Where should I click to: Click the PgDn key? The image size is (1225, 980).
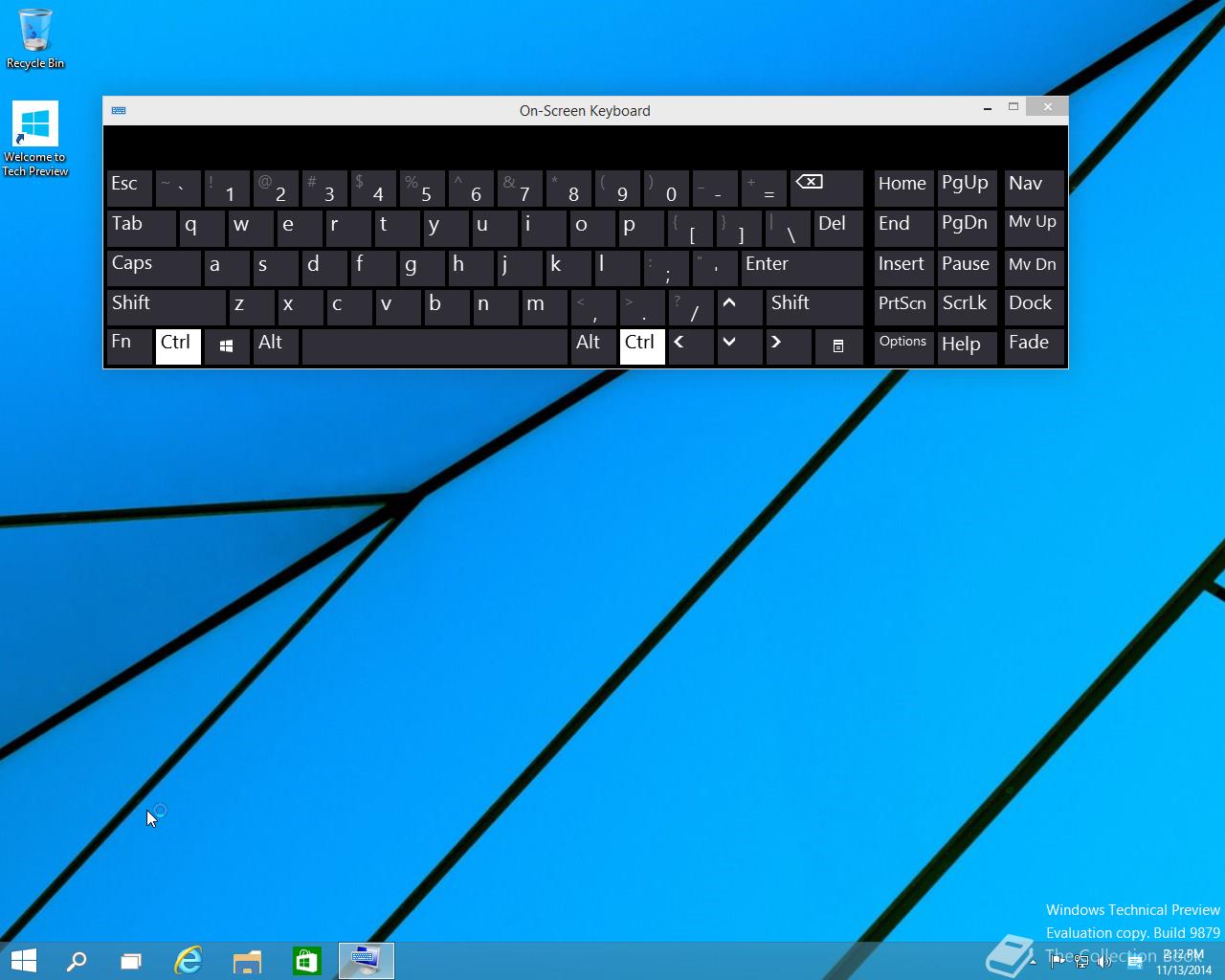click(967, 228)
